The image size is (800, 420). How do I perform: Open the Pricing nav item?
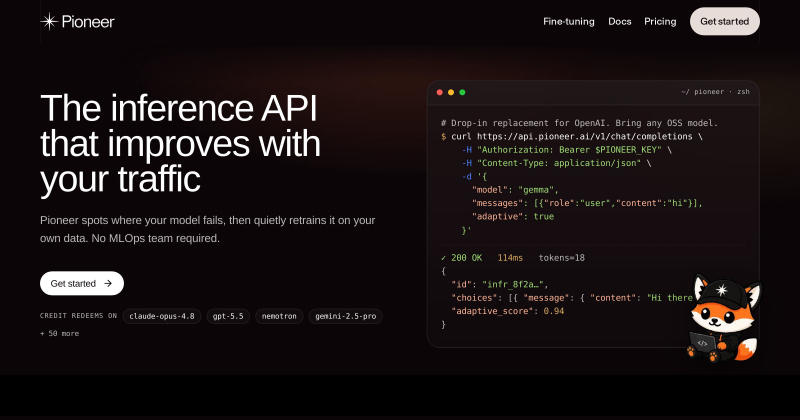(x=660, y=21)
